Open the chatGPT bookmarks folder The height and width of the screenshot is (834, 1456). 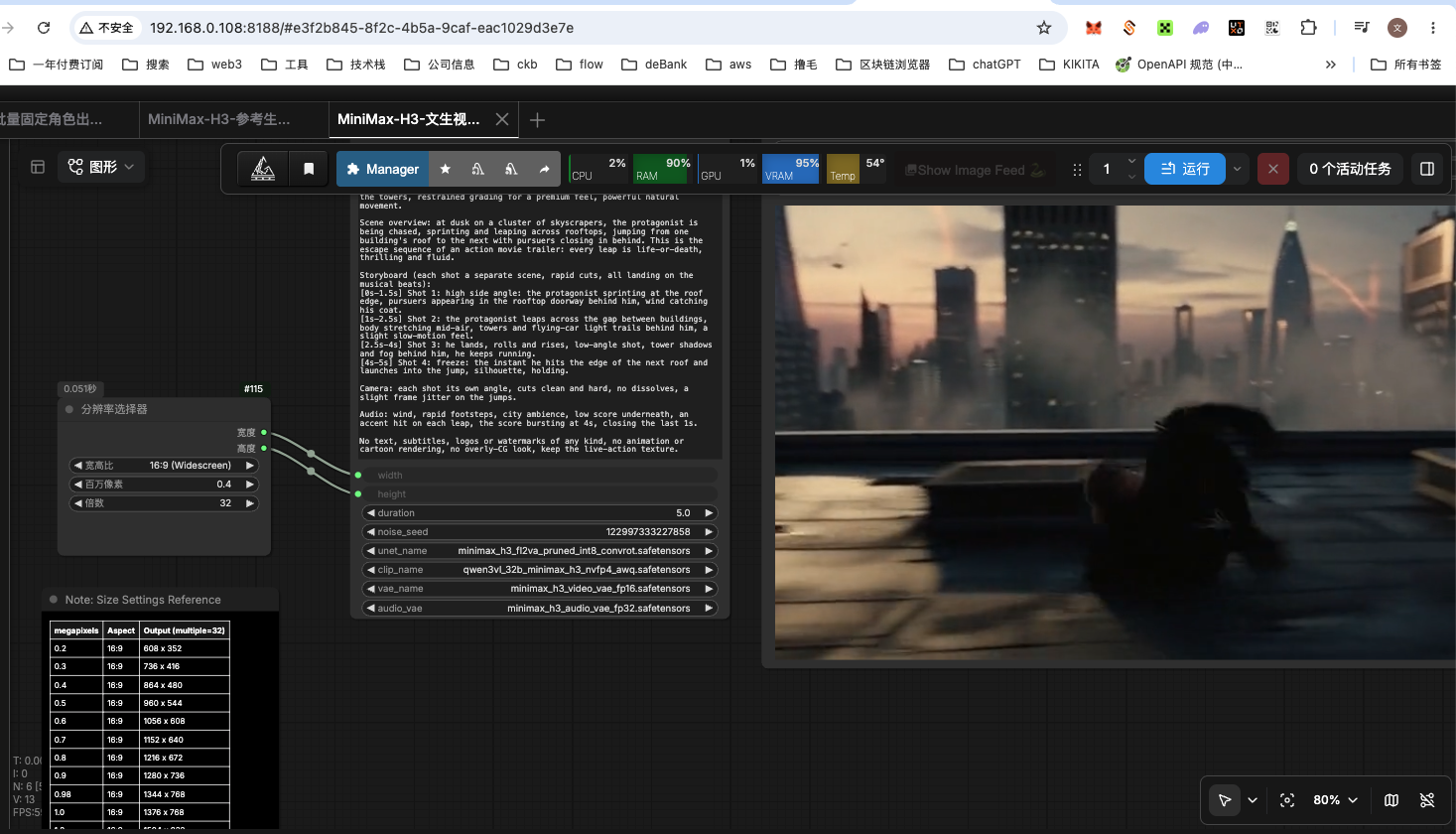[x=985, y=65]
